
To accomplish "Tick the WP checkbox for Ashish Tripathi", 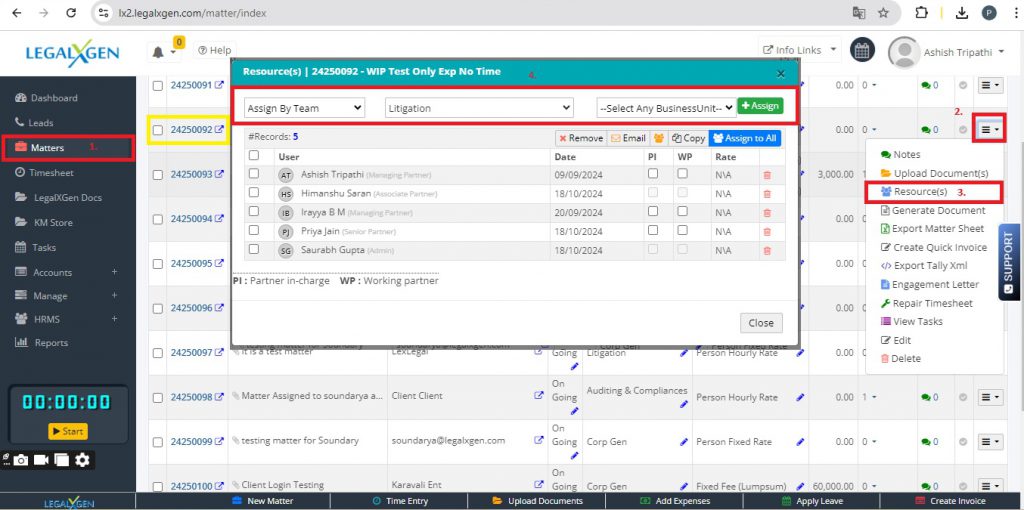I will (683, 174).
